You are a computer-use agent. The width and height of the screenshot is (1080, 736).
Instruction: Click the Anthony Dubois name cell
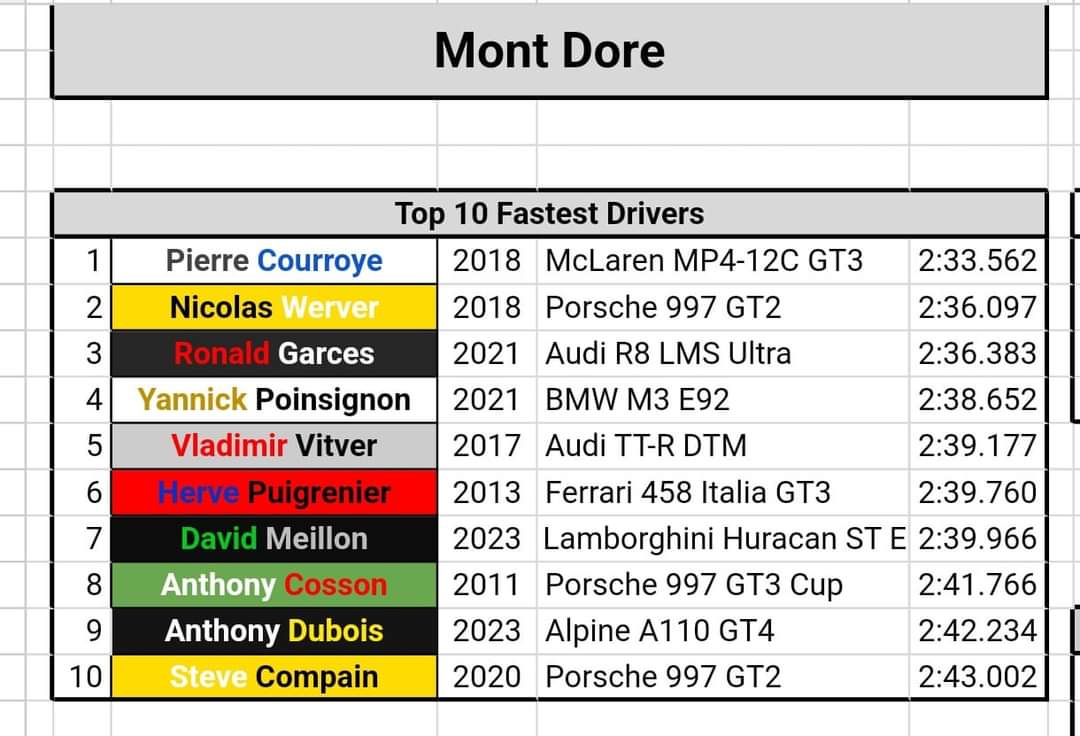[274, 631]
